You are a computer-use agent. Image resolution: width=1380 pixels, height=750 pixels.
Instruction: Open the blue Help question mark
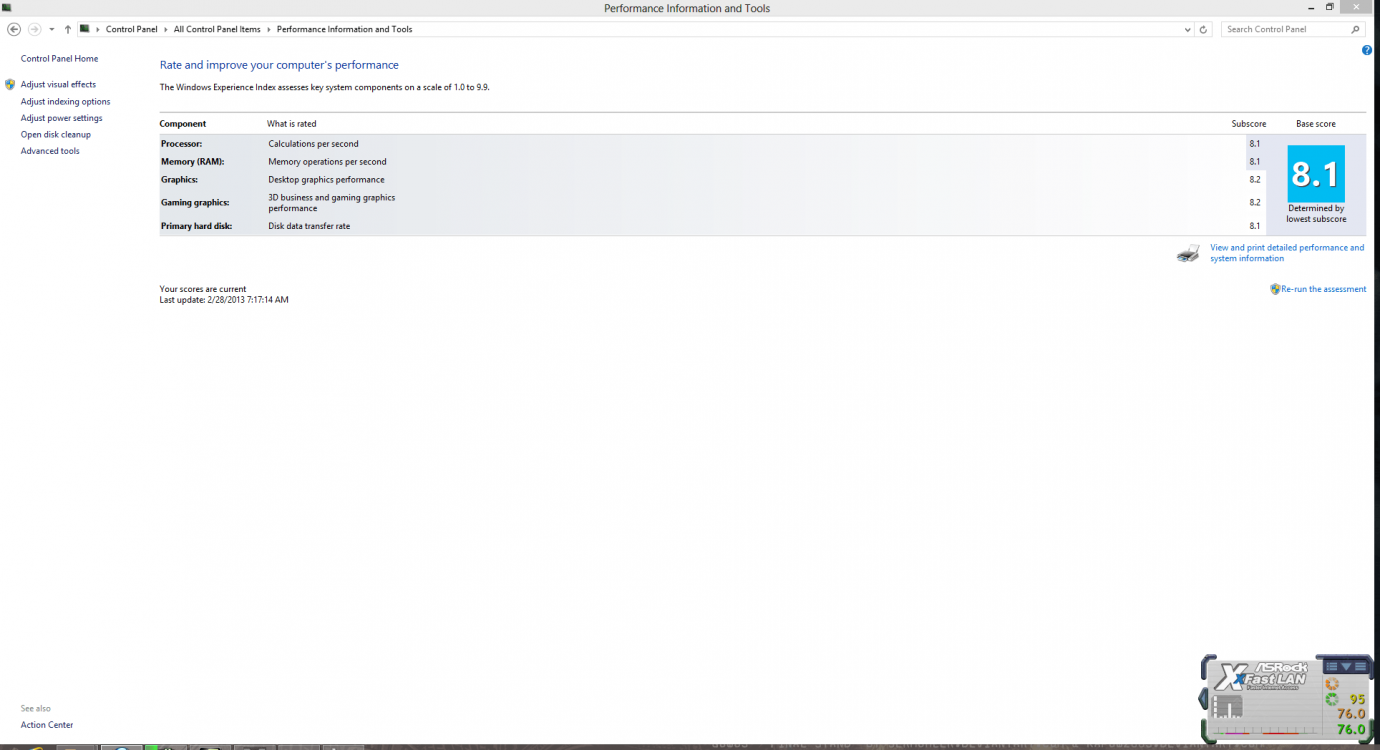[1367, 50]
